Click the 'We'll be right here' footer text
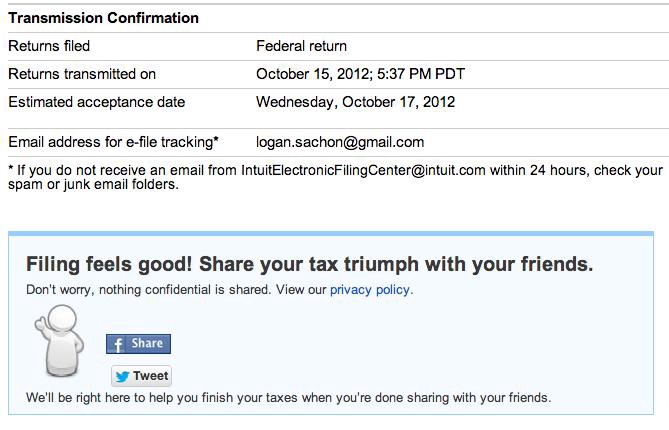The width and height of the screenshot is (669, 430). 288,398
